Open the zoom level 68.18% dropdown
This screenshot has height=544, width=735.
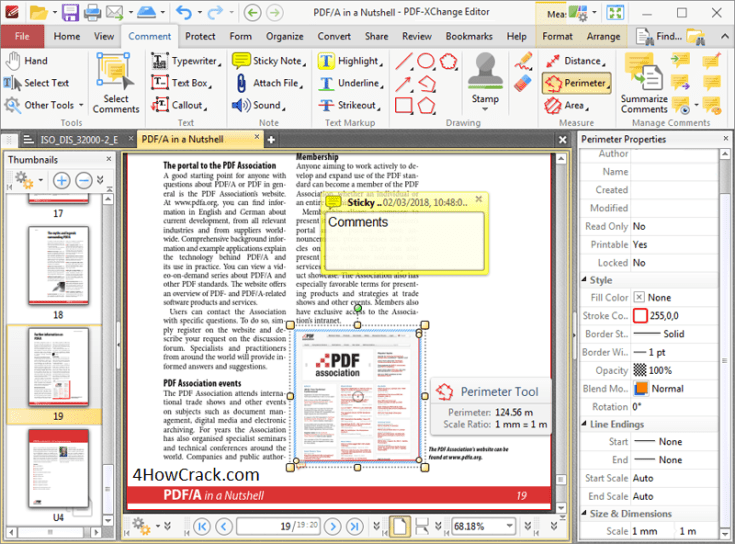coord(509,526)
